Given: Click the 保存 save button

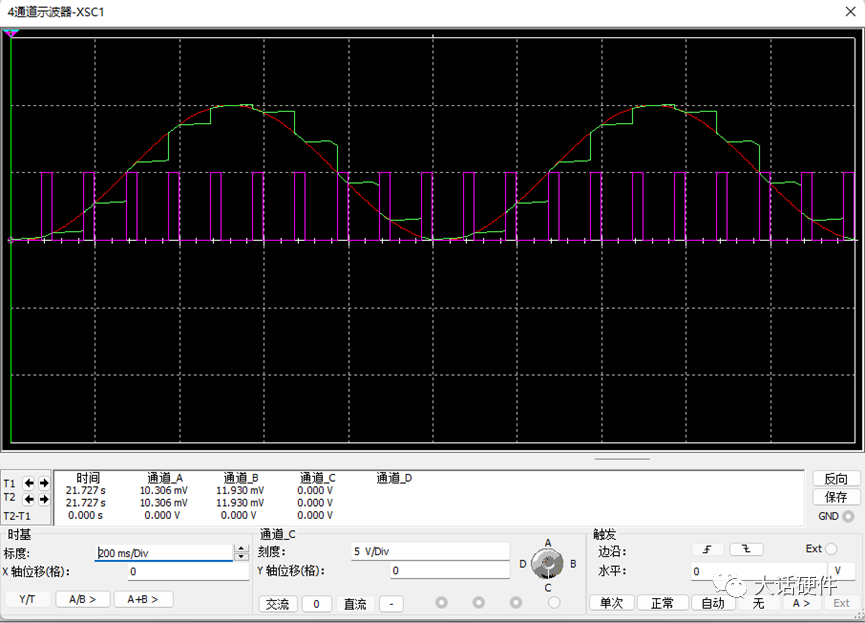Looking at the screenshot, I should pyautogui.click(x=834, y=498).
